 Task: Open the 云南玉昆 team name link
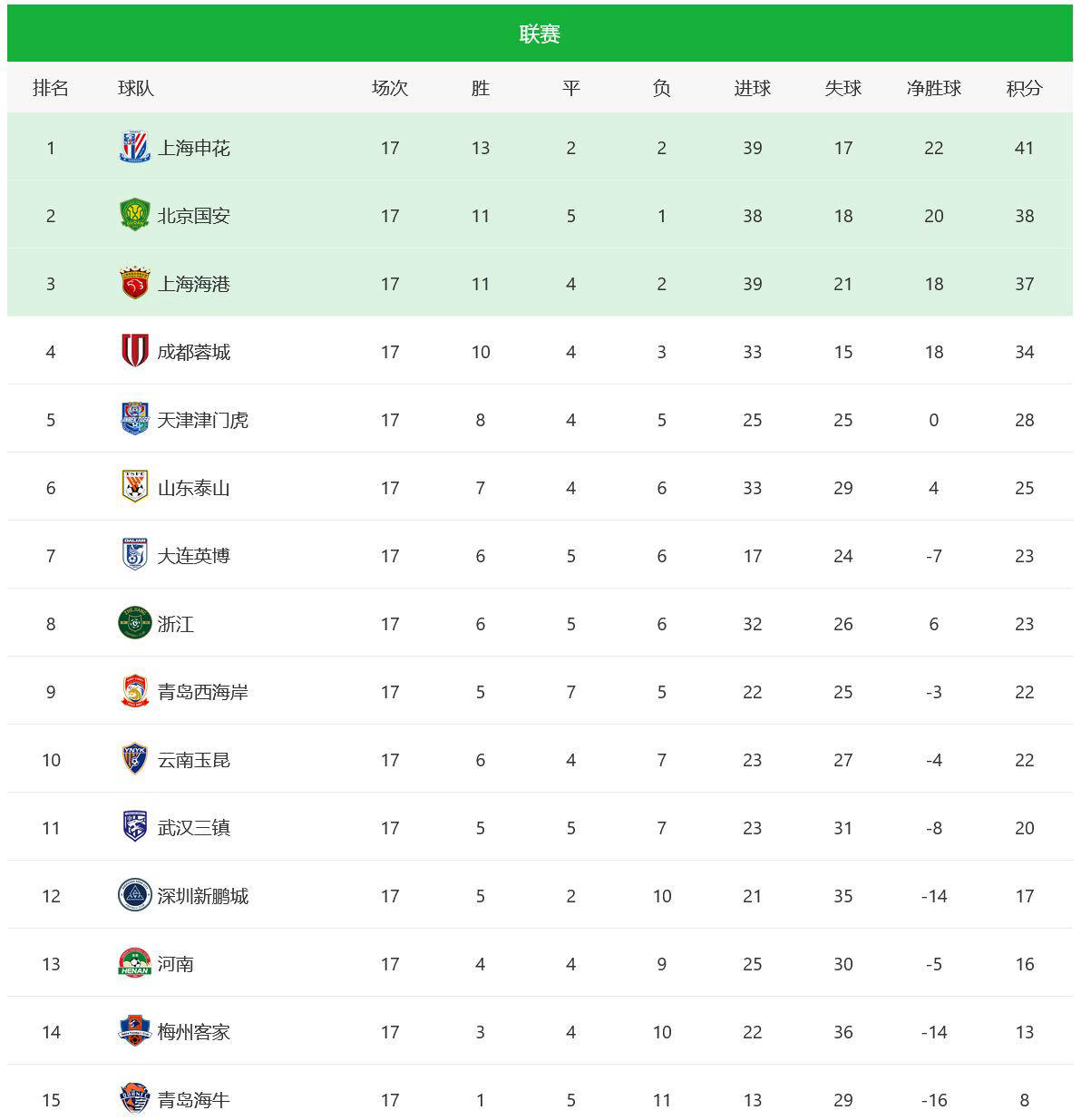(x=193, y=760)
